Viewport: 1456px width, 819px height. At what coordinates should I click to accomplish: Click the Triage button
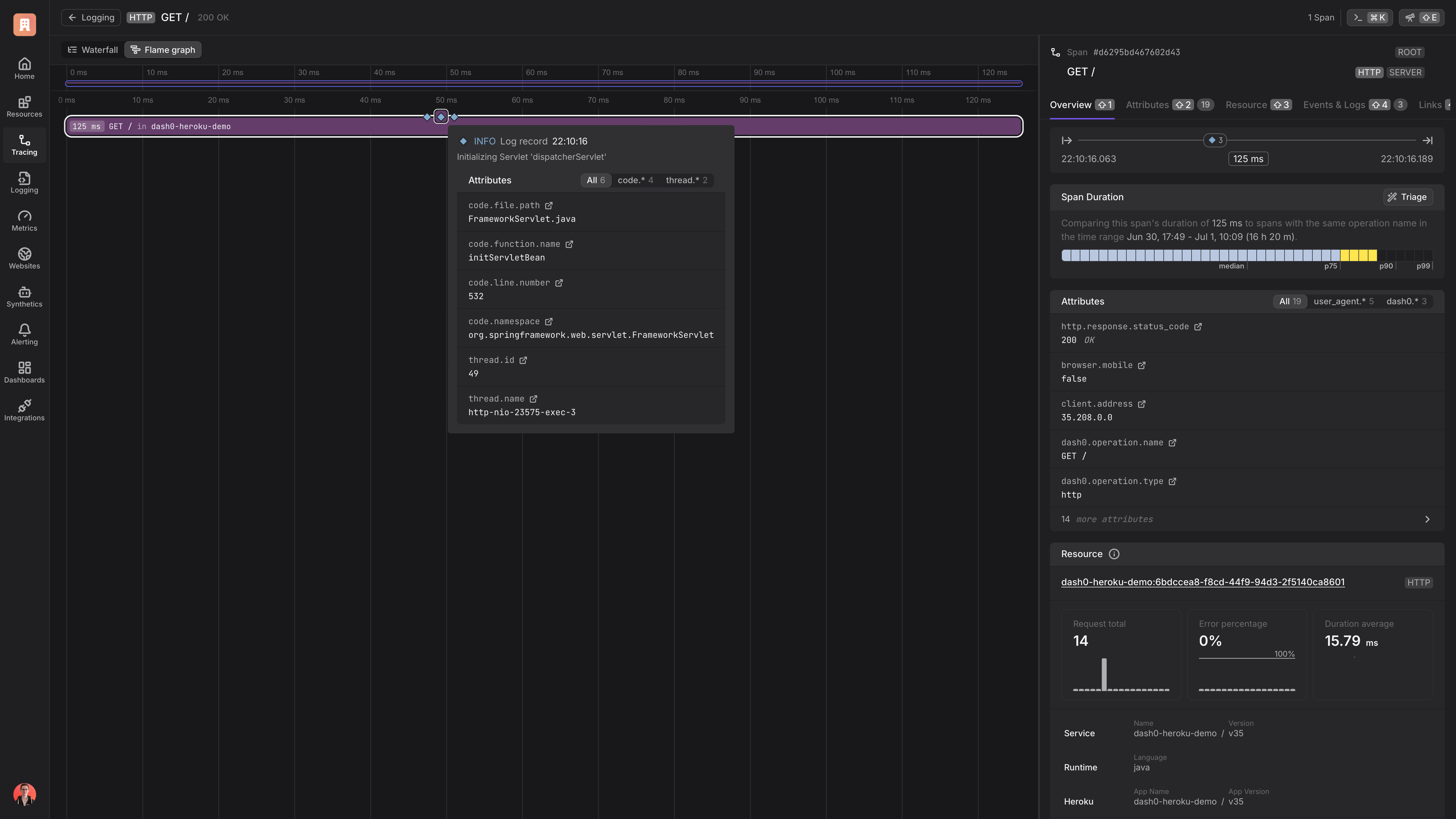(x=1407, y=197)
